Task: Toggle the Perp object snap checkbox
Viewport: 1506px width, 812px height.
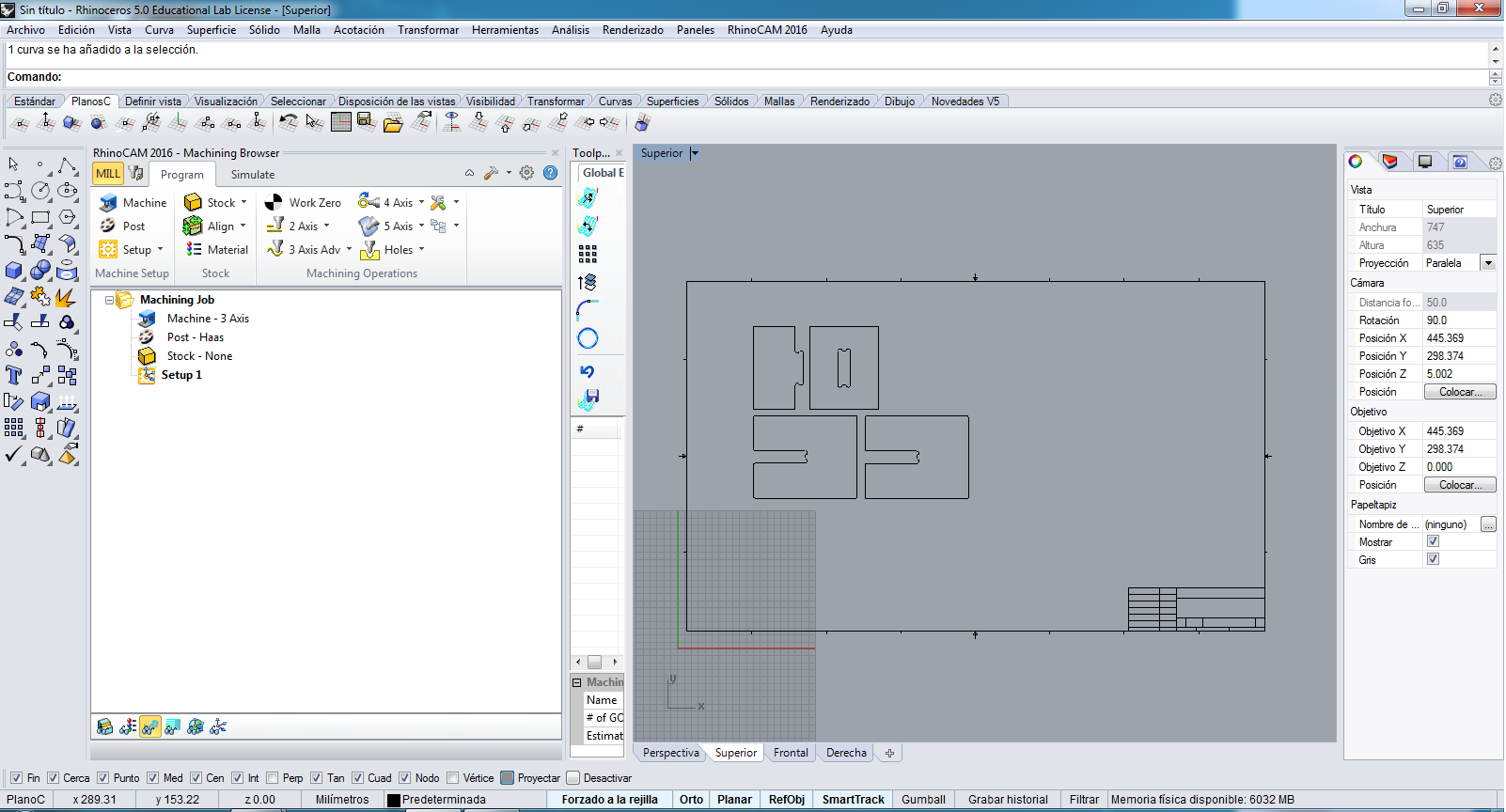Action: [273, 778]
